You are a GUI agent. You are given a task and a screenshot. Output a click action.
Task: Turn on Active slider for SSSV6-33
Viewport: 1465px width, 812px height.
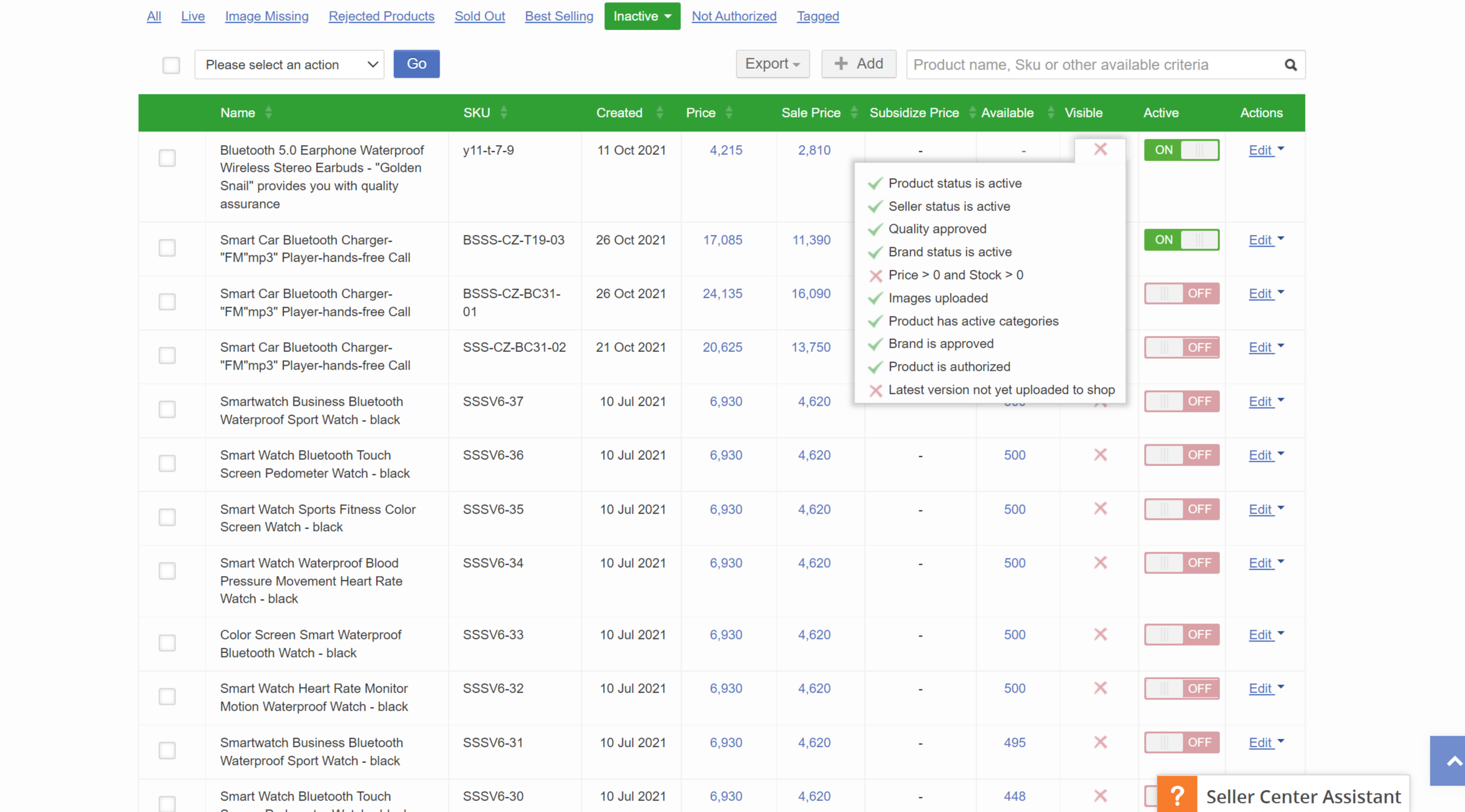coord(1181,635)
